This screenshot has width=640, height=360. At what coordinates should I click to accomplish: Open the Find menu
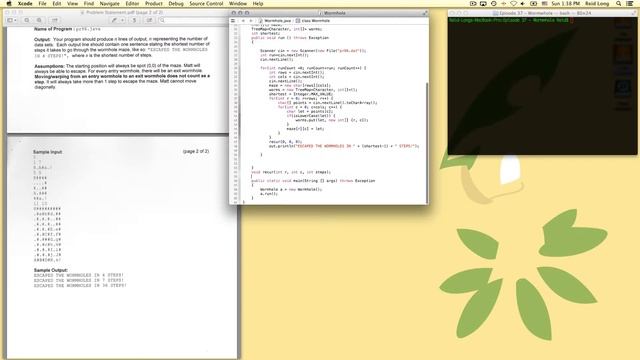(89, 3)
